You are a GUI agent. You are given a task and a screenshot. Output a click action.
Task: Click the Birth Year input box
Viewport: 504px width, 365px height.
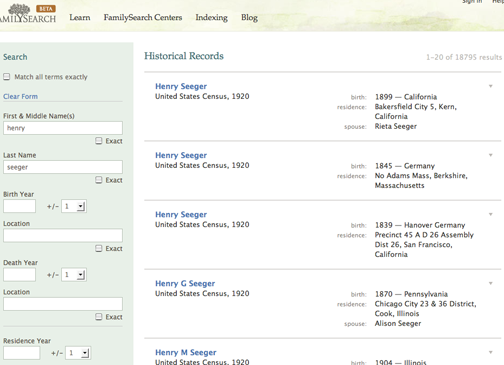click(19, 206)
